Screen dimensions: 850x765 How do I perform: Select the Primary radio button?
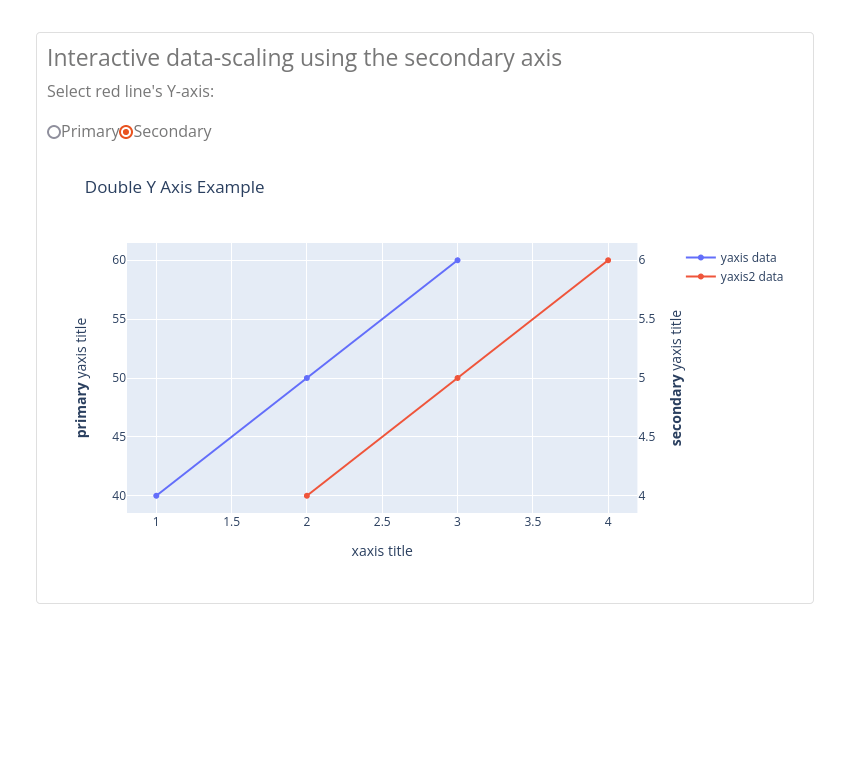click(54, 132)
